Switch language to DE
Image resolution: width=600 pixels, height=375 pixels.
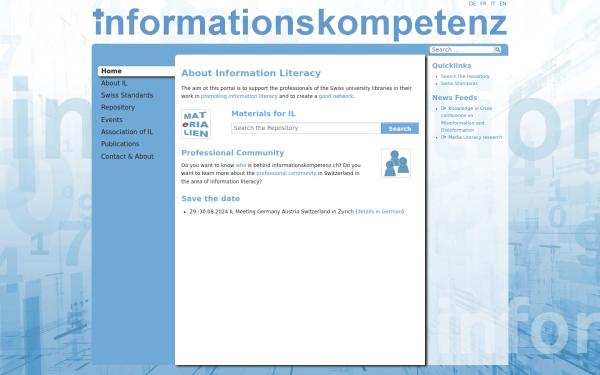[472, 3]
